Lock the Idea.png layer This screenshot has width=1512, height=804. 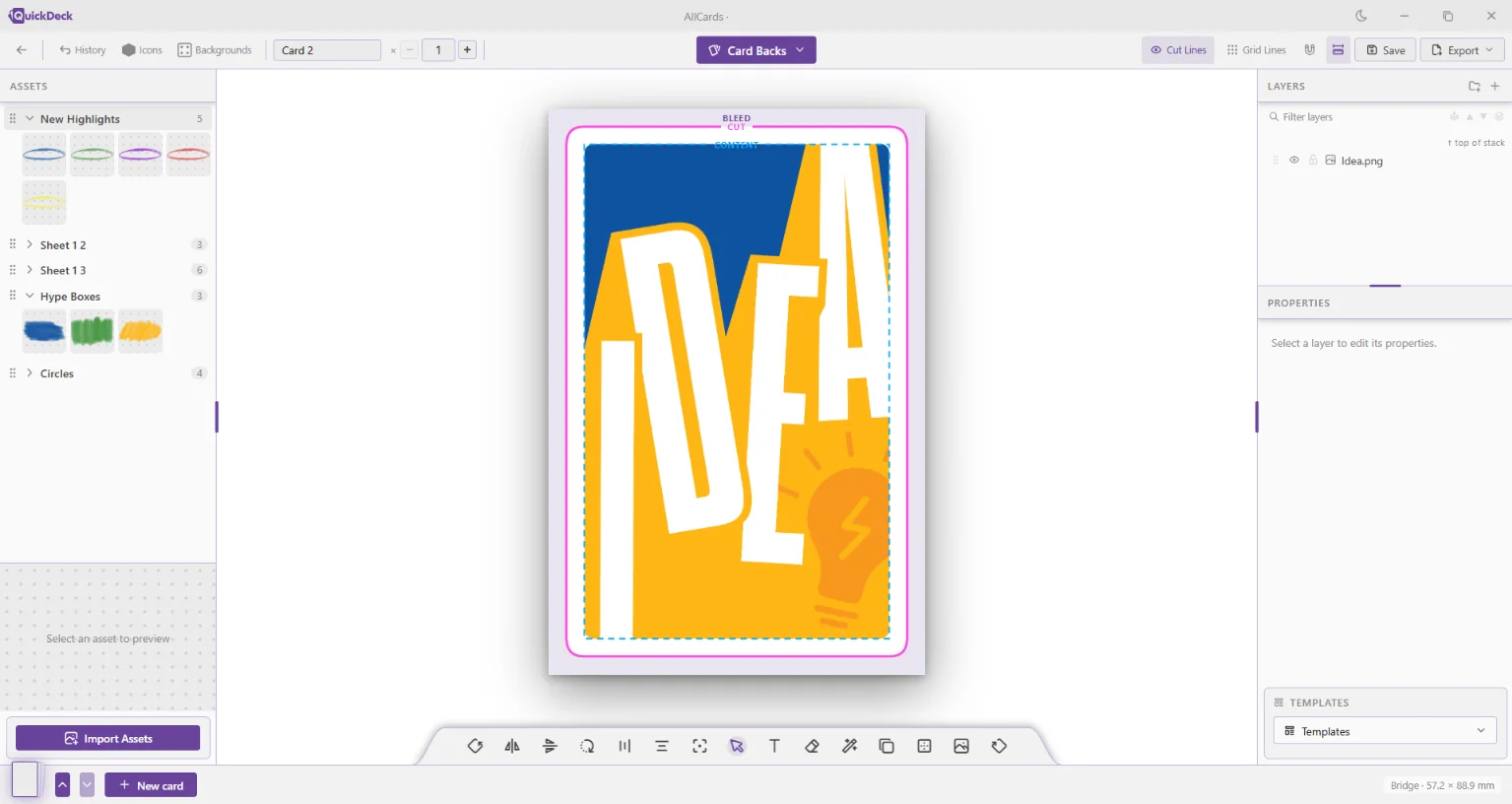(1313, 160)
